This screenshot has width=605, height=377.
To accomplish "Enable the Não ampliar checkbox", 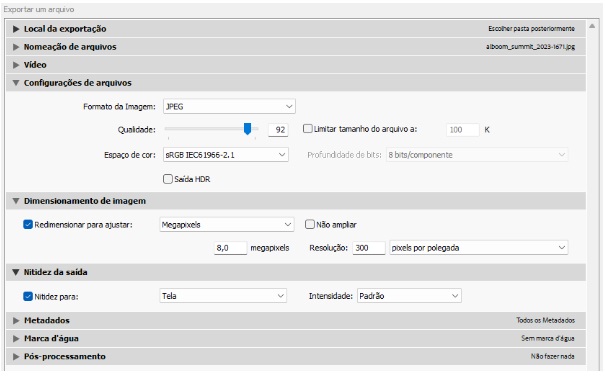I will (310, 225).
